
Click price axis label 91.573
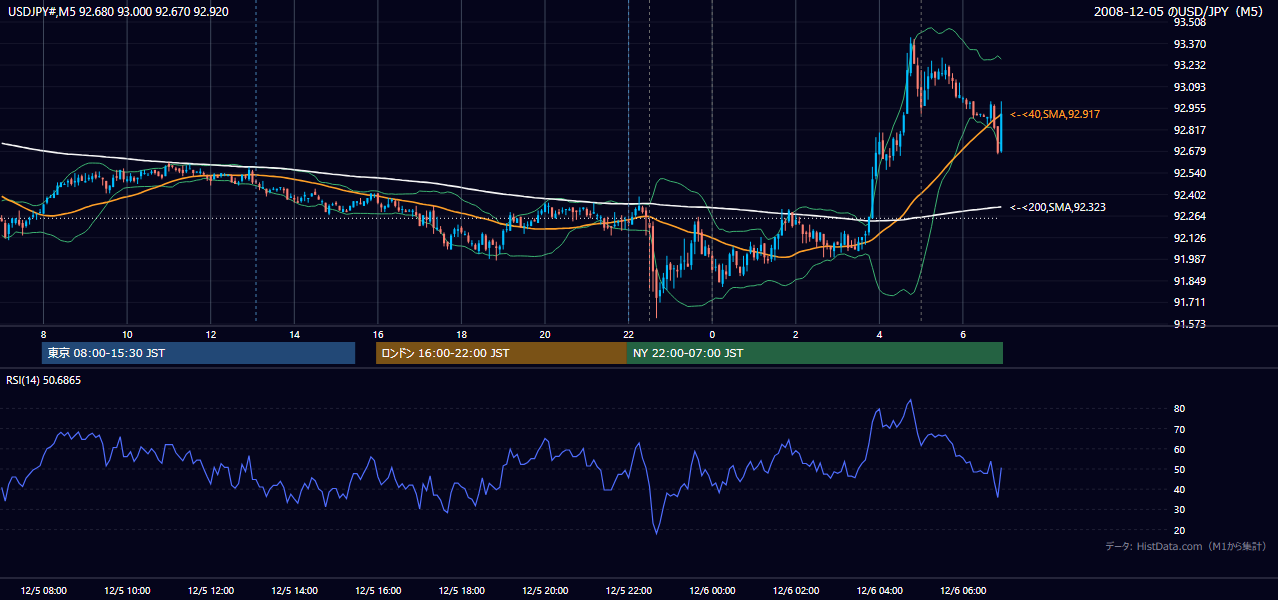(1189, 324)
